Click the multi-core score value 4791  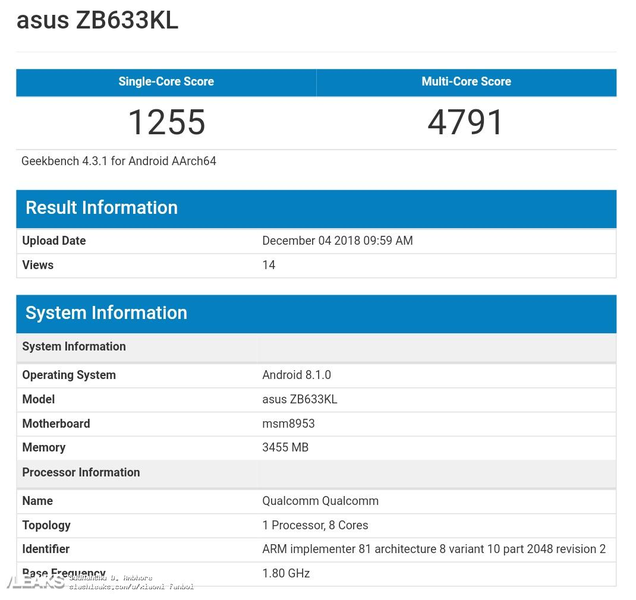[466, 122]
